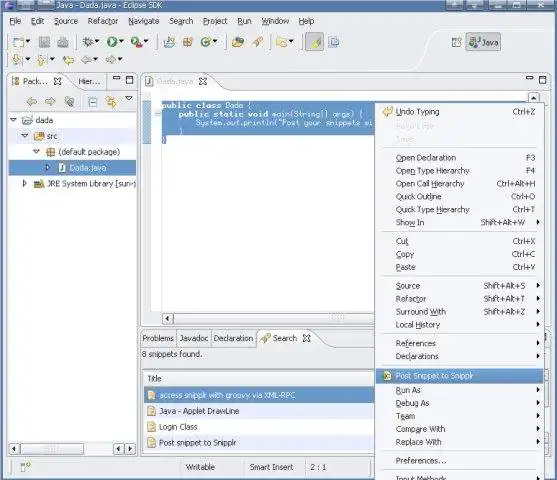Click the Run External Tools icon
This screenshot has width=557, height=480.
tap(136, 42)
